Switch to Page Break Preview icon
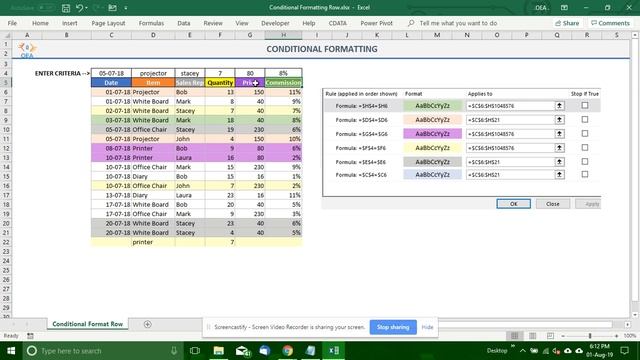This screenshot has height=360, width=640. pos(550,336)
